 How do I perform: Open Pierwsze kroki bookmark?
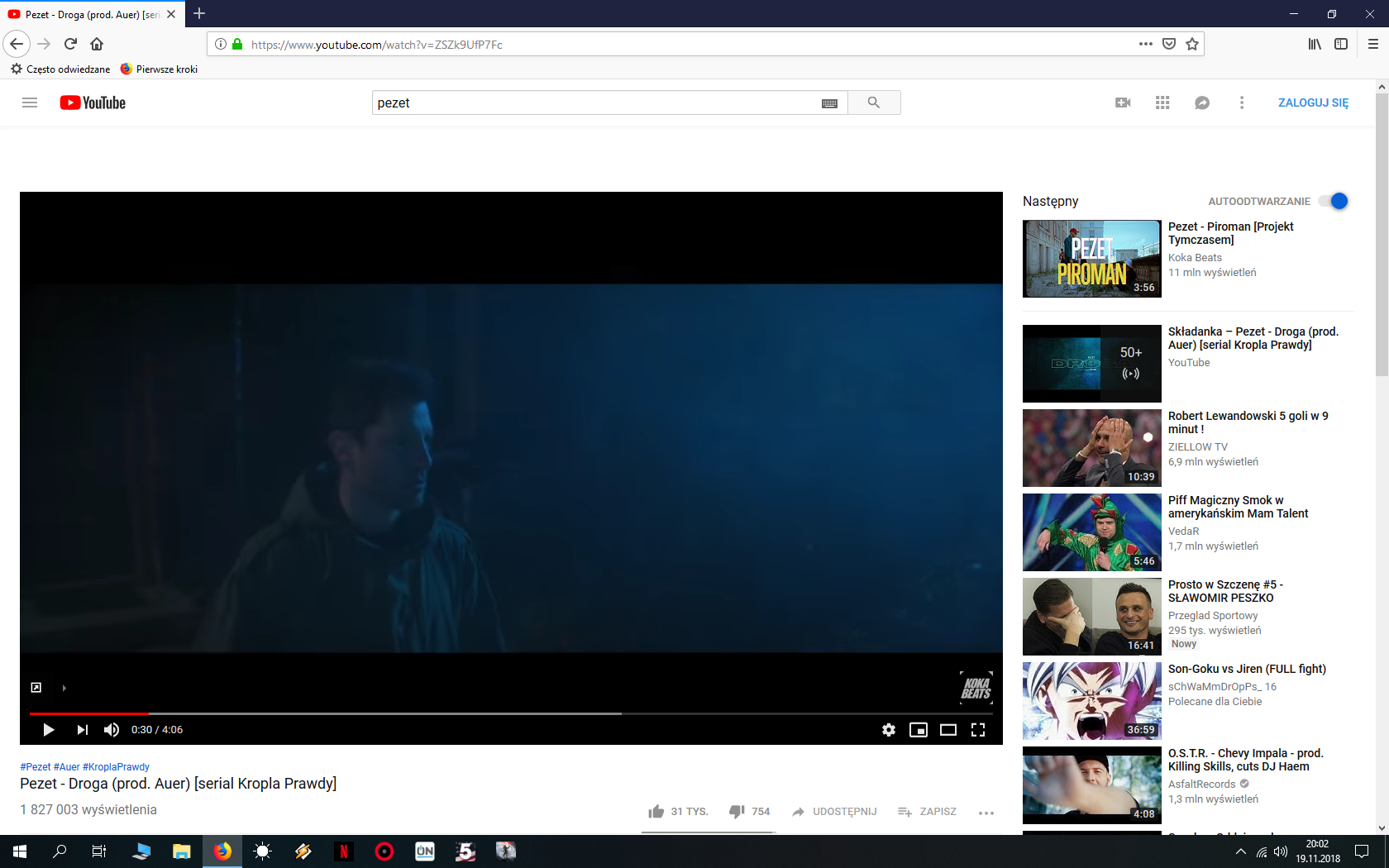click(159, 69)
